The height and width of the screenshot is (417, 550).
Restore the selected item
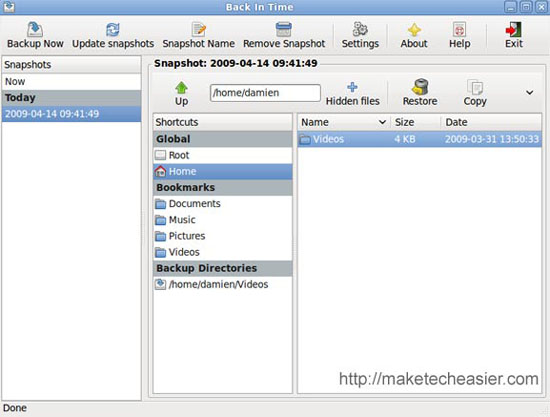click(x=420, y=93)
